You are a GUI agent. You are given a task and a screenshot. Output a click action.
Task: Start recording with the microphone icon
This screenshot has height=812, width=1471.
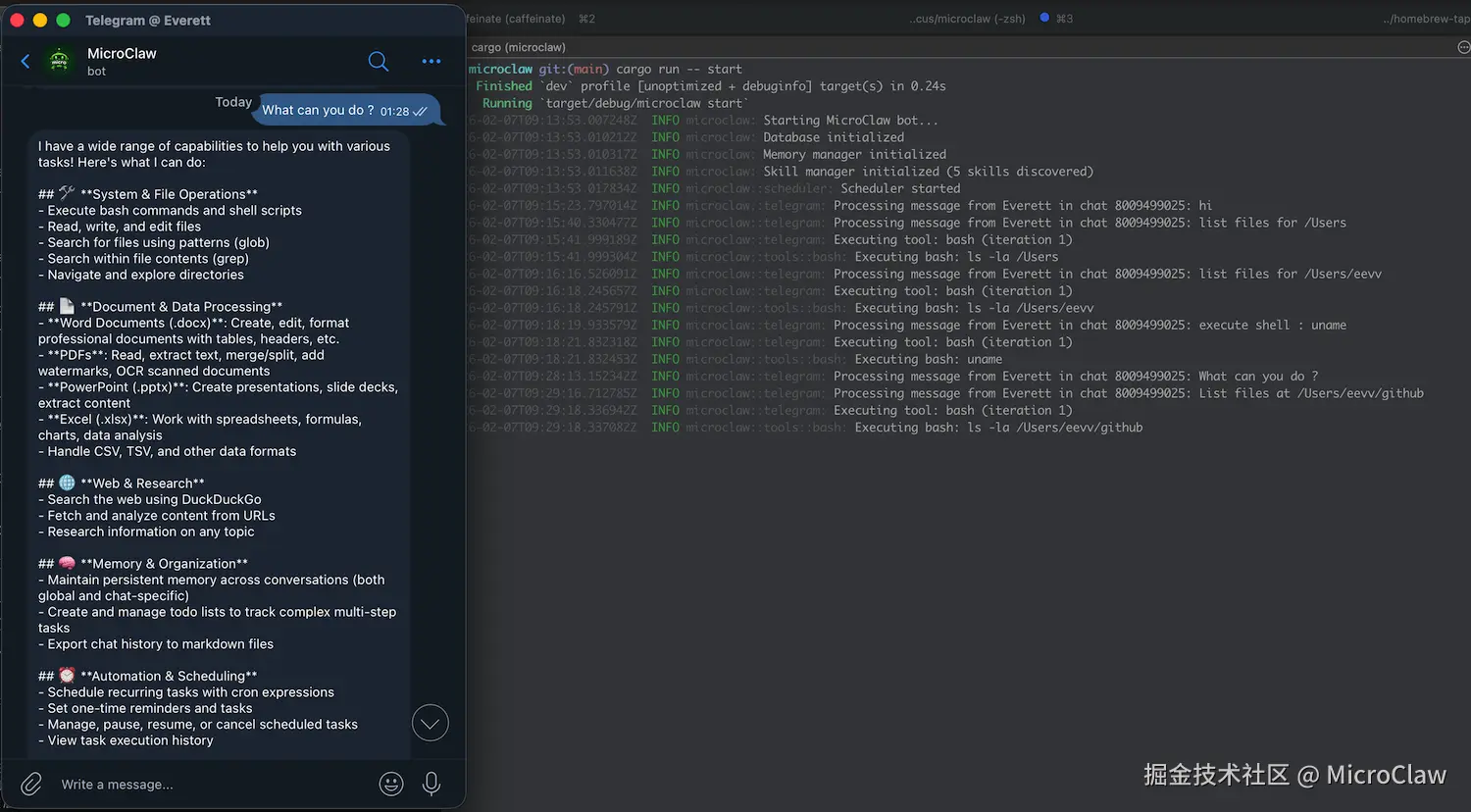click(431, 784)
